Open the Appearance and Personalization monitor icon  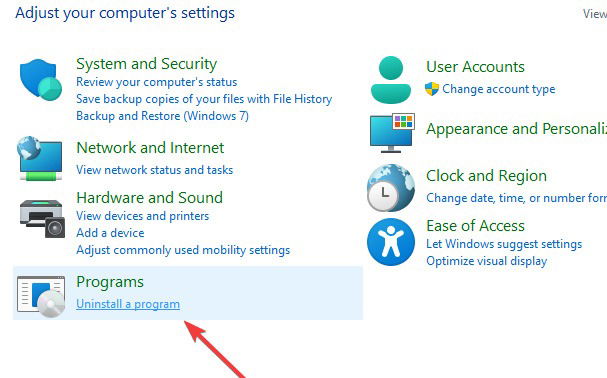click(x=392, y=133)
